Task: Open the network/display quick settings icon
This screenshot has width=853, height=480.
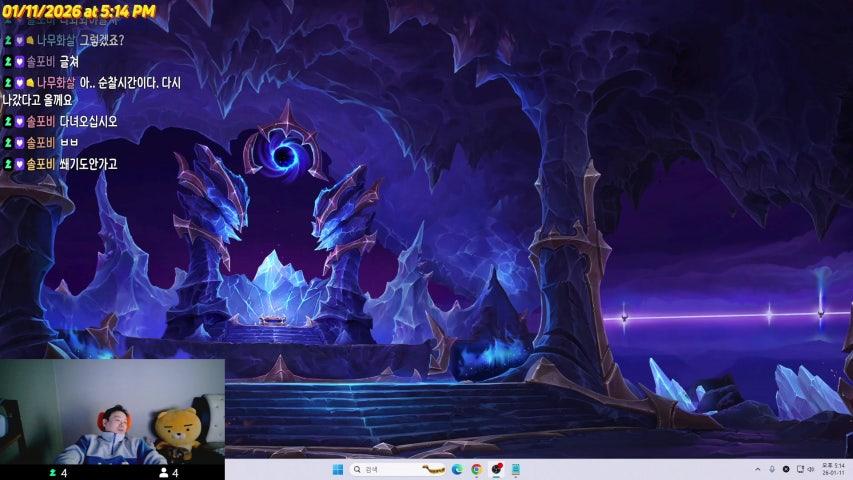Action: coord(801,469)
